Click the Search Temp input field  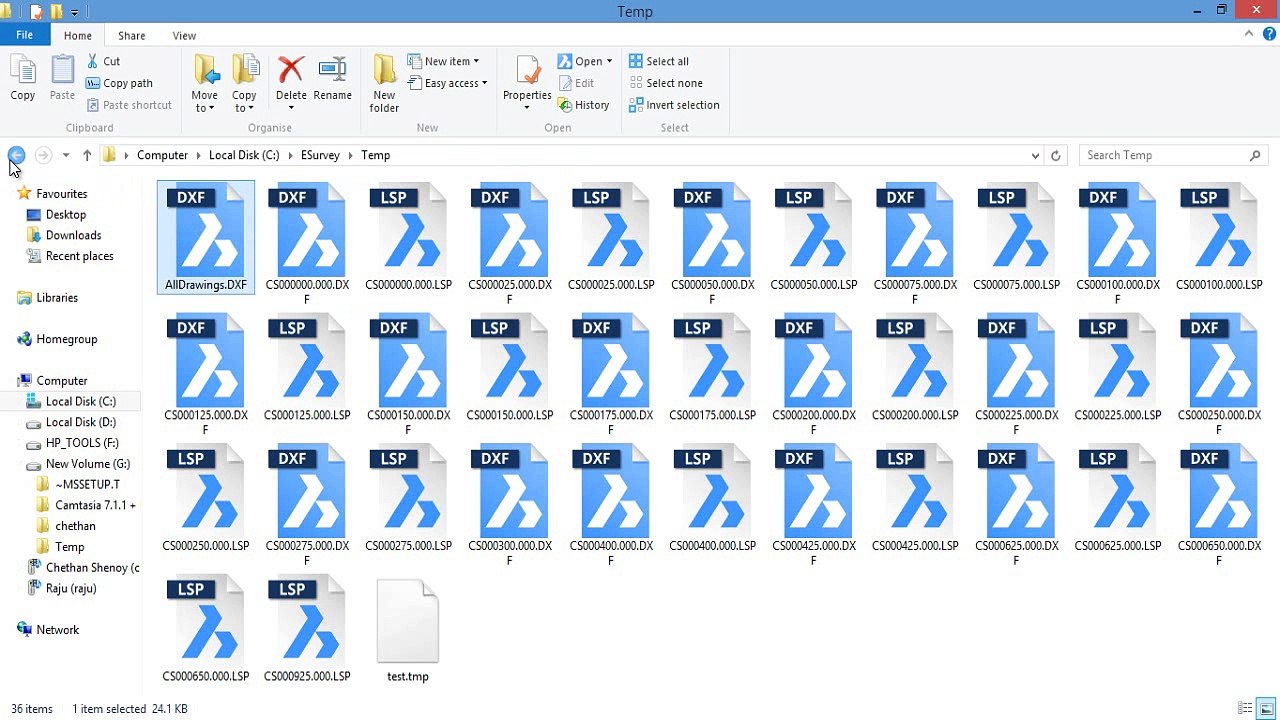(1166, 155)
